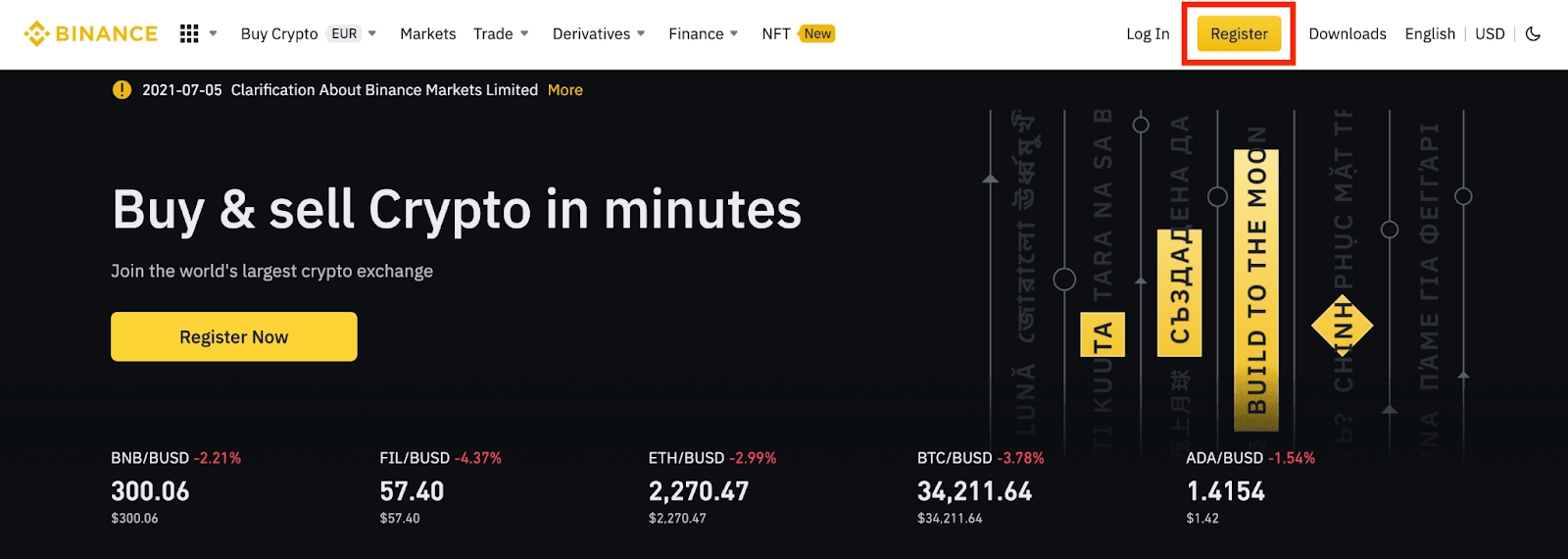Click the Binance logo
This screenshot has width=1568, height=559.
click(x=91, y=33)
